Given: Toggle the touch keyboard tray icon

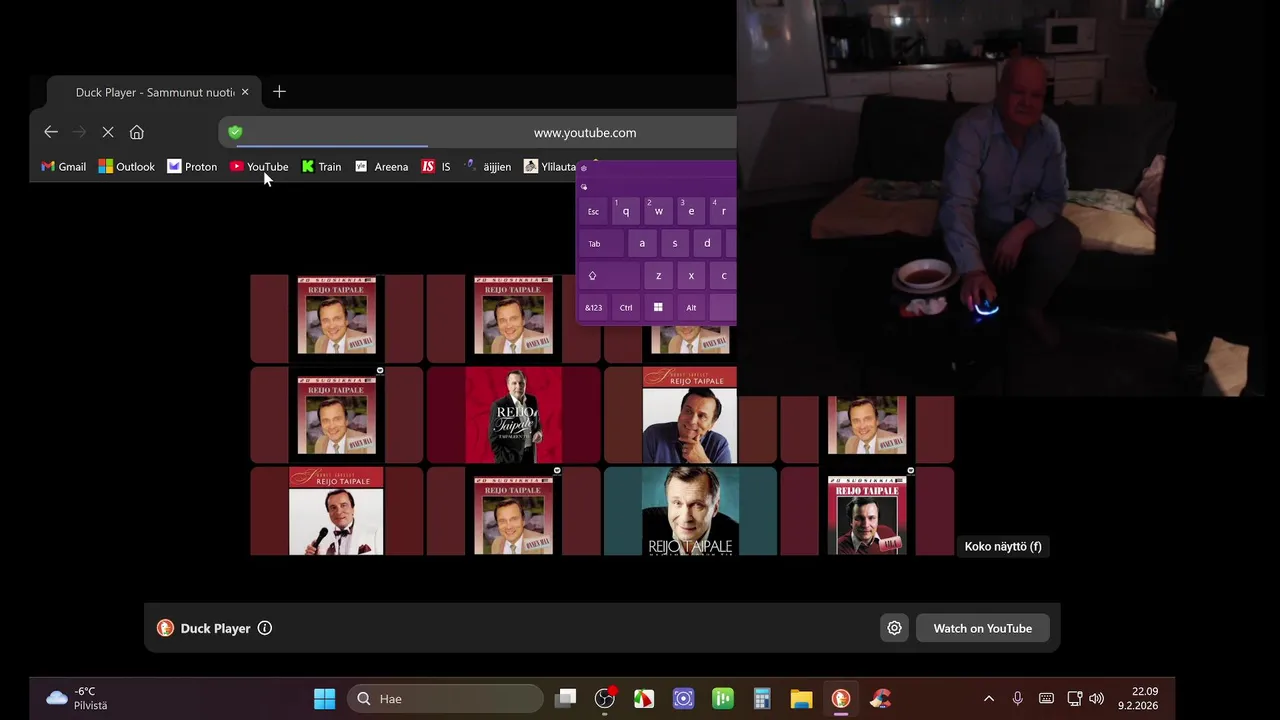Looking at the screenshot, I should tap(1046, 699).
